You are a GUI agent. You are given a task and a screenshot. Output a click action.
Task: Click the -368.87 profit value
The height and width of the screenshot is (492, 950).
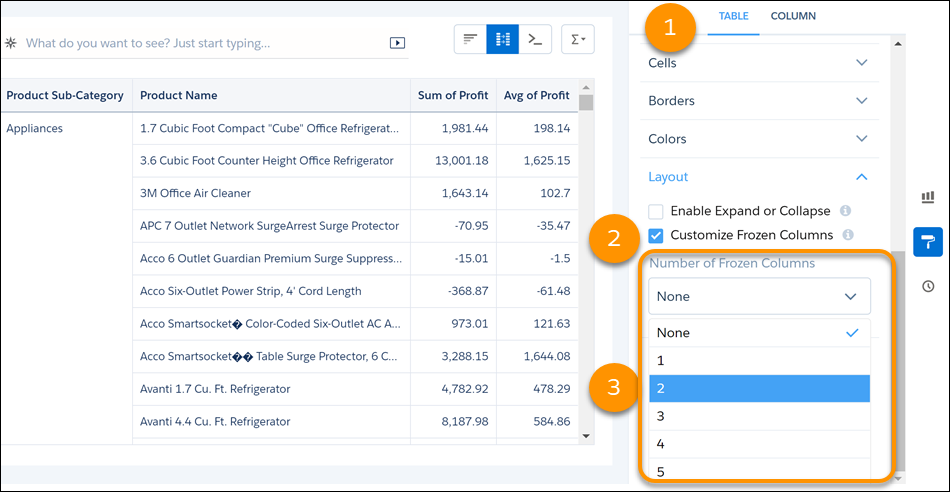point(468,291)
